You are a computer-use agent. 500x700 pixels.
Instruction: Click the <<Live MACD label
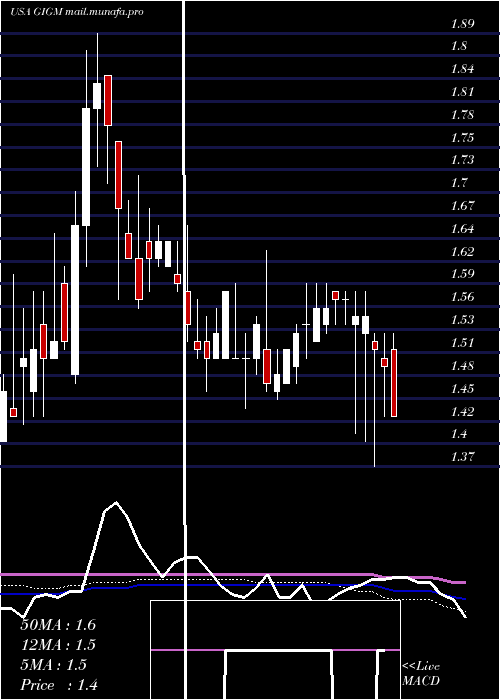pos(421,674)
